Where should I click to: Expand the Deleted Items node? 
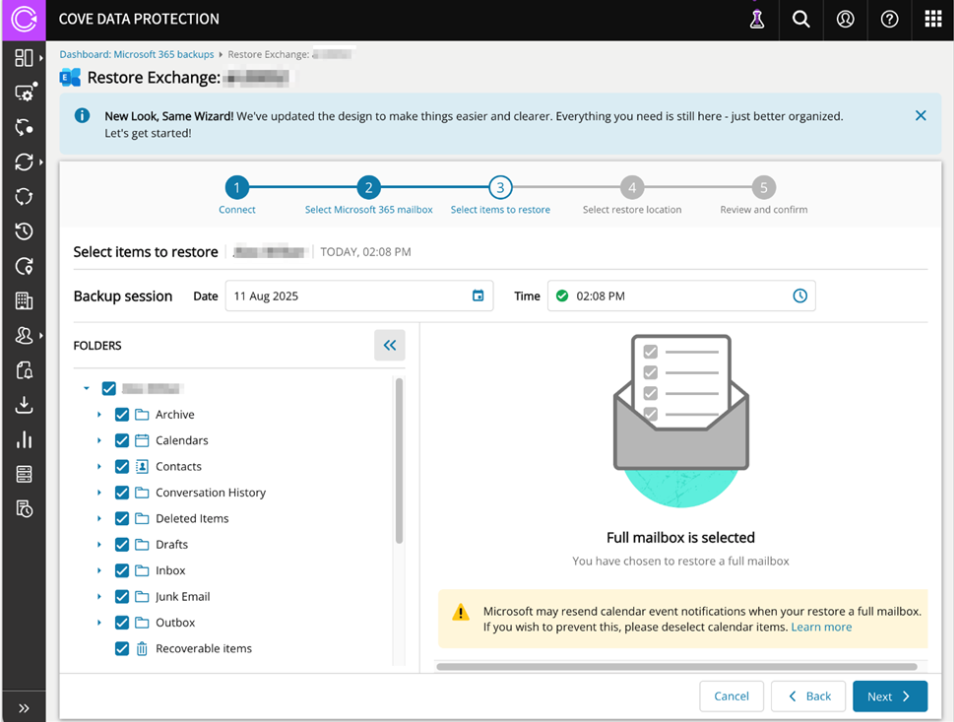tap(99, 518)
